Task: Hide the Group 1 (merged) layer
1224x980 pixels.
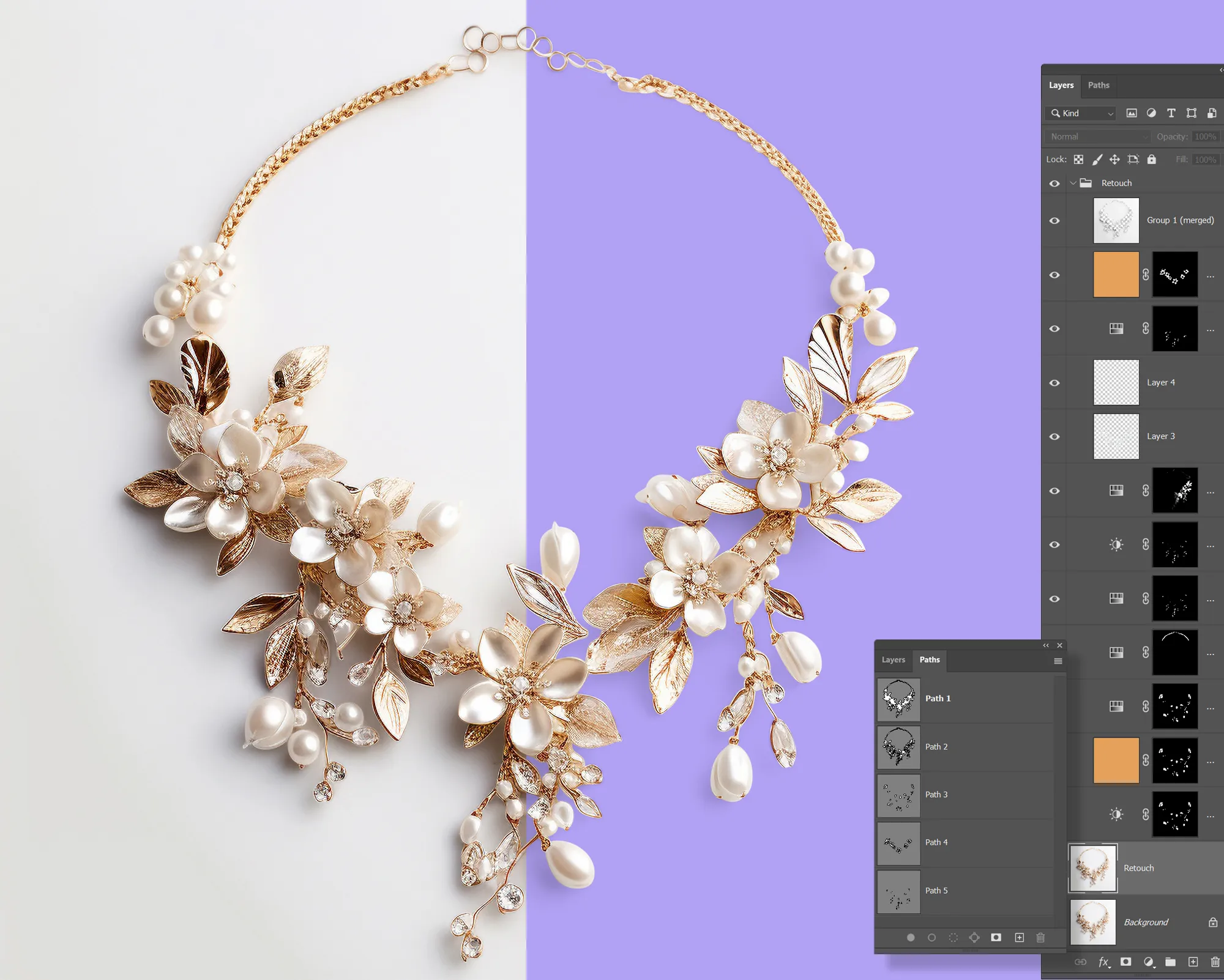Action: click(1054, 221)
